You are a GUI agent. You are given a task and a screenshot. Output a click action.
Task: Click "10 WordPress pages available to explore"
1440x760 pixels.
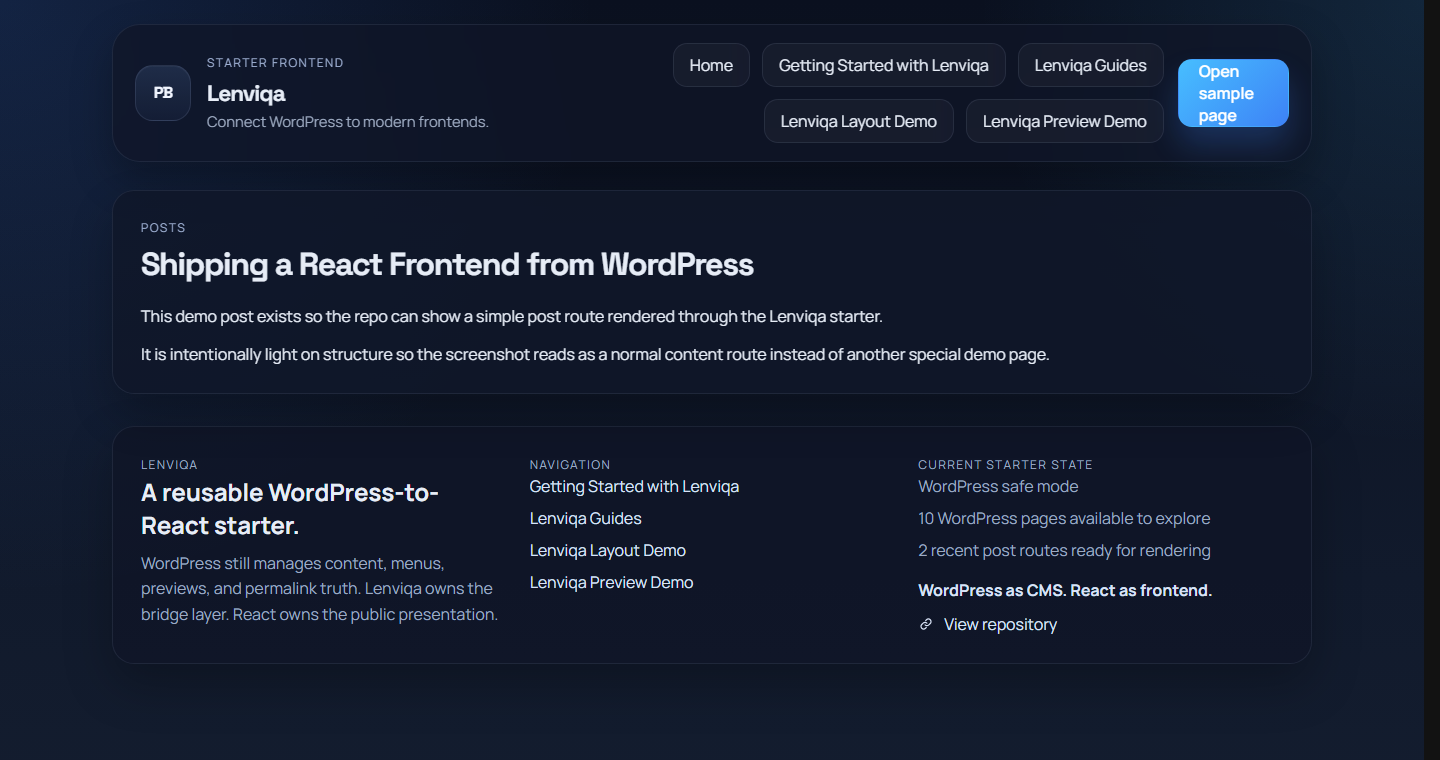(1064, 519)
